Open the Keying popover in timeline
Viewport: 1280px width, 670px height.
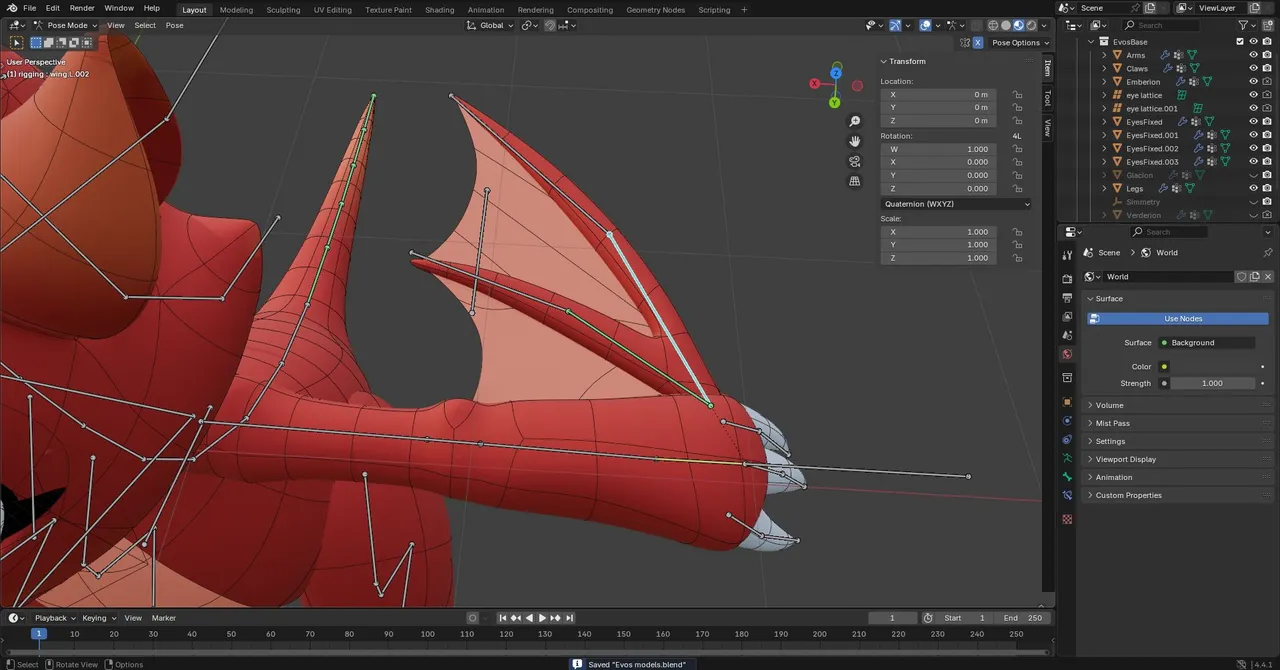98,618
